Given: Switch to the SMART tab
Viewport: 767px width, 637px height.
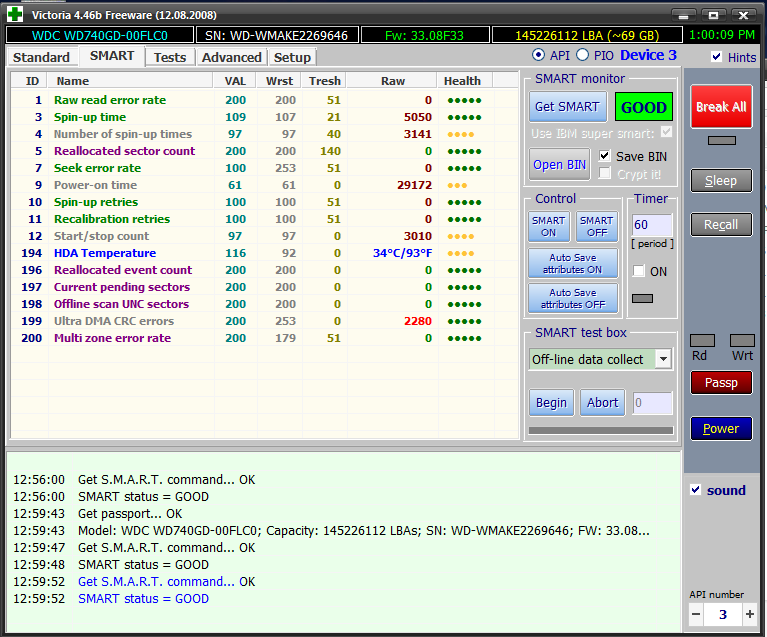Looking at the screenshot, I should (112, 56).
